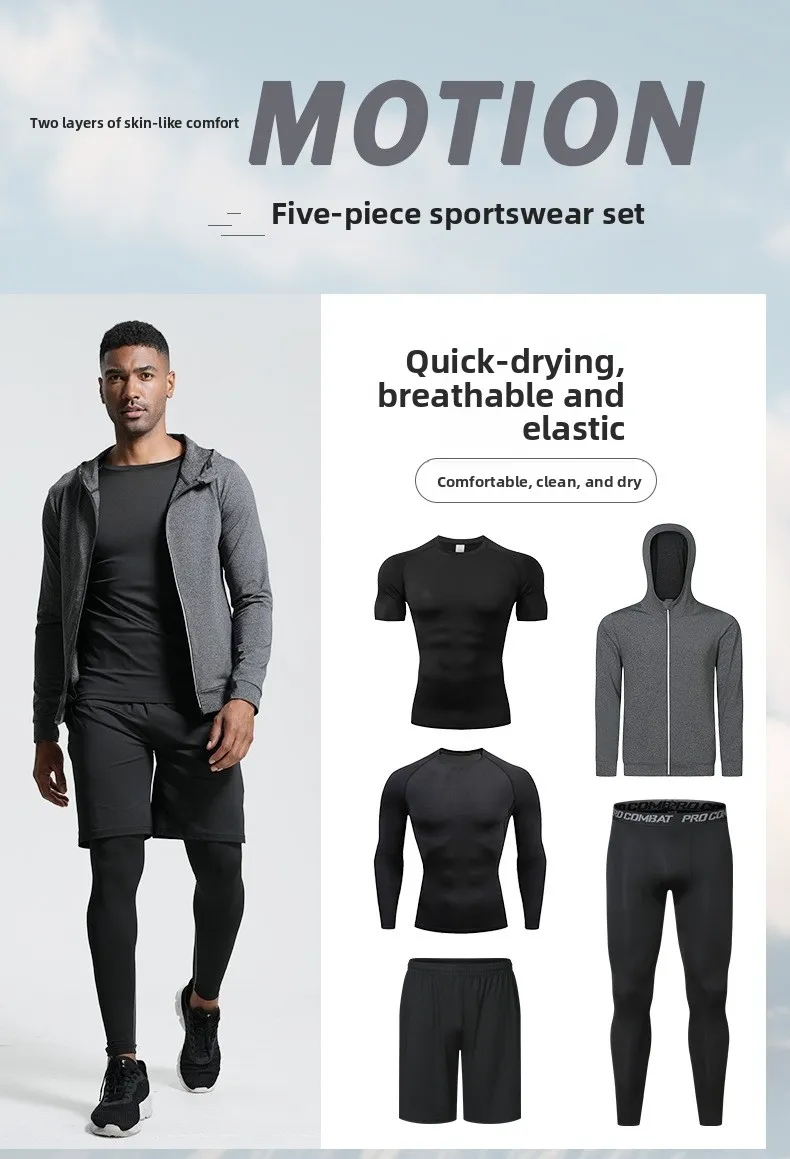Click the "Quick-drying, breathable and elastic" heading
790x1159 pixels.
point(502,395)
